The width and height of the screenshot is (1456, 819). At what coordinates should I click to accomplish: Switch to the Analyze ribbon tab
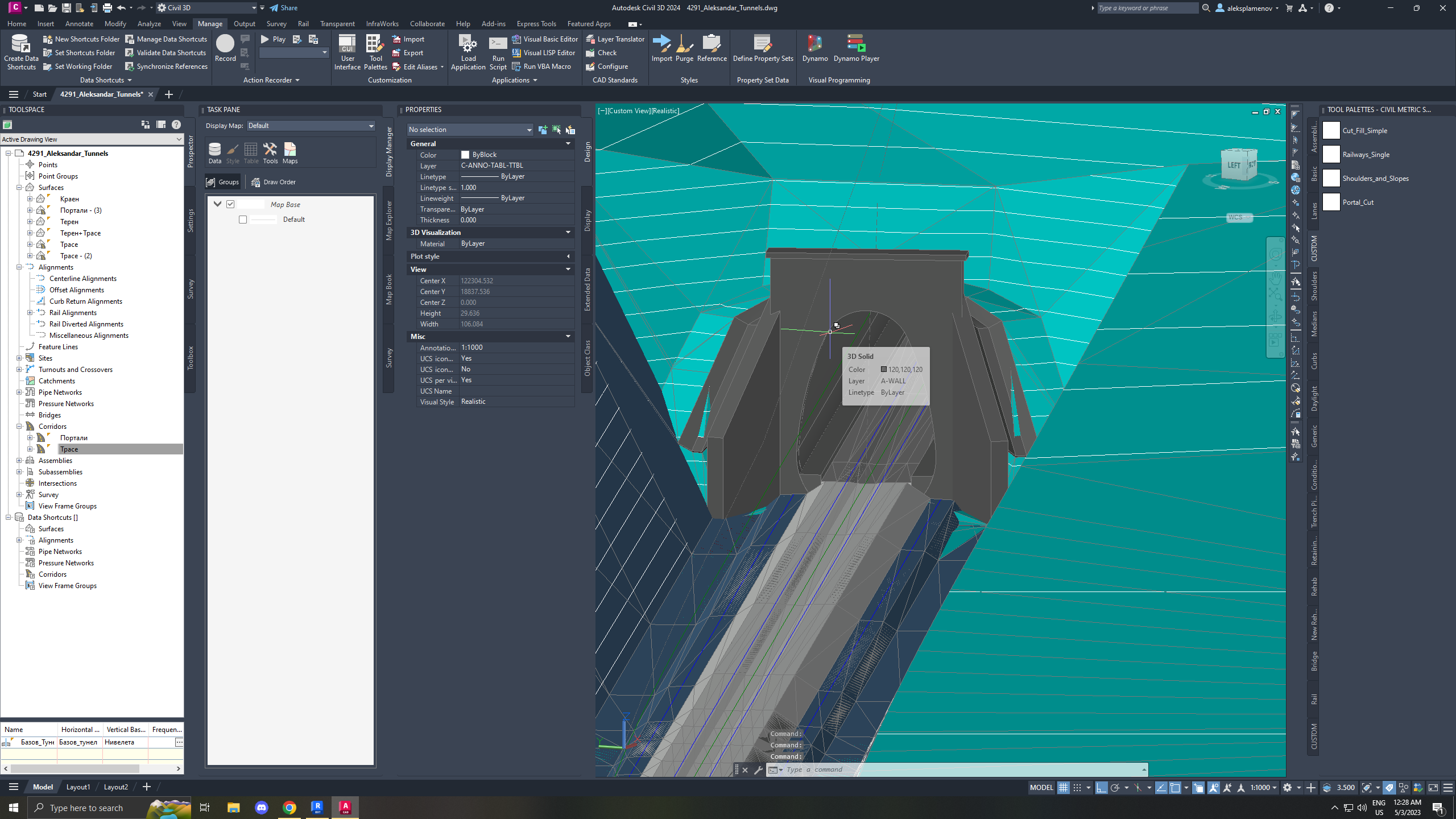[x=149, y=24]
